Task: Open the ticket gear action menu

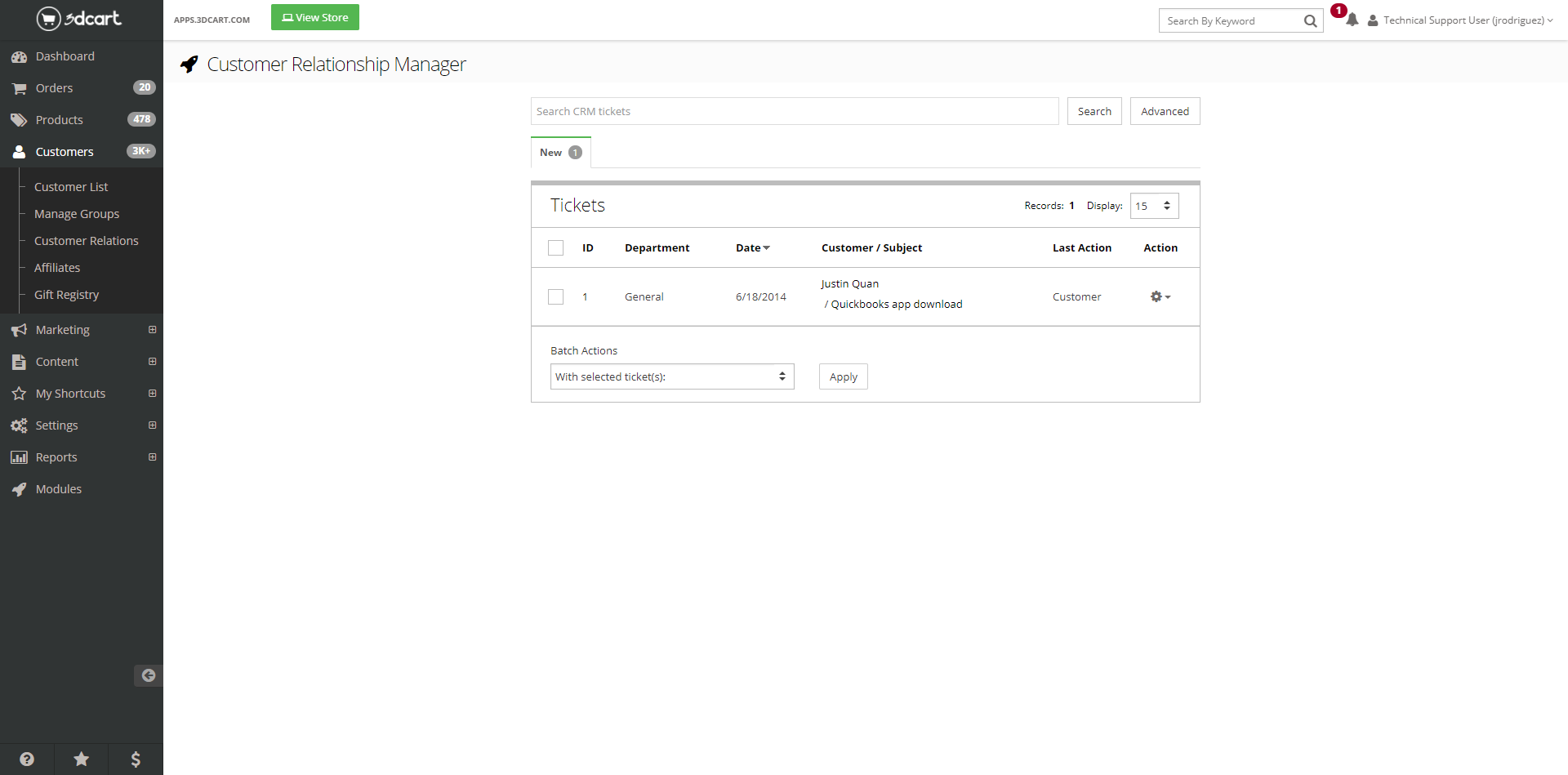Action: coord(1160,296)
